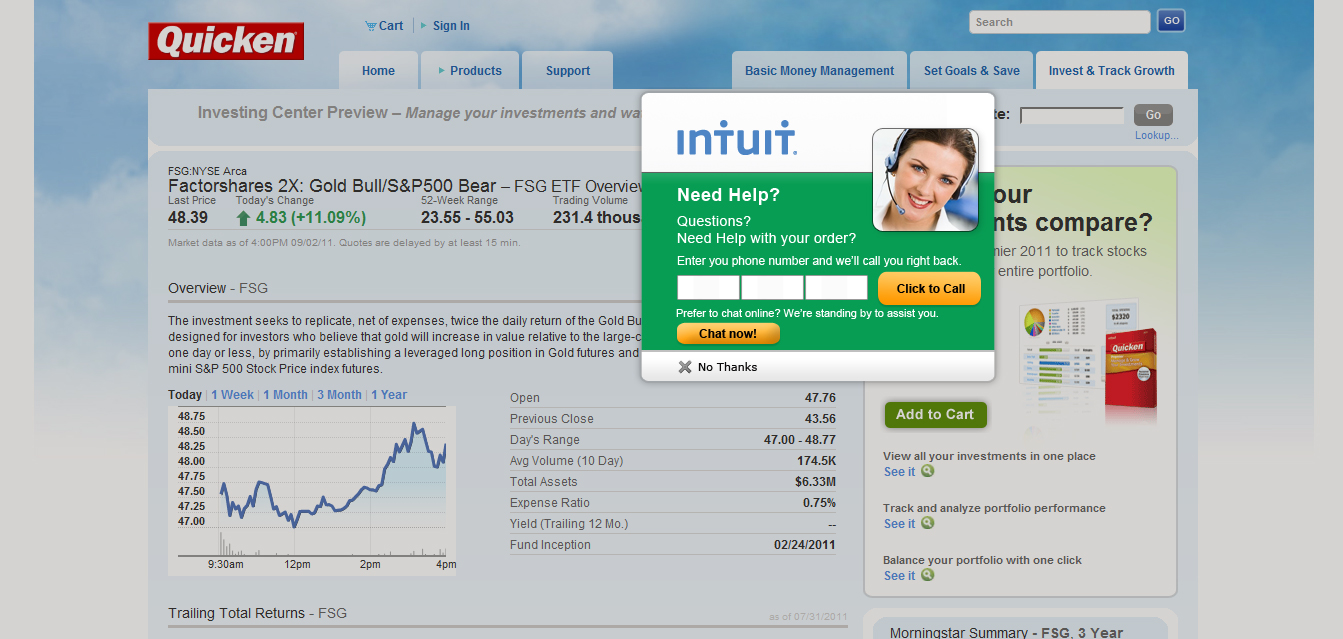1343x639 pixels.
Task: Open the Sign In link
Action: click(x=451, y=26)
